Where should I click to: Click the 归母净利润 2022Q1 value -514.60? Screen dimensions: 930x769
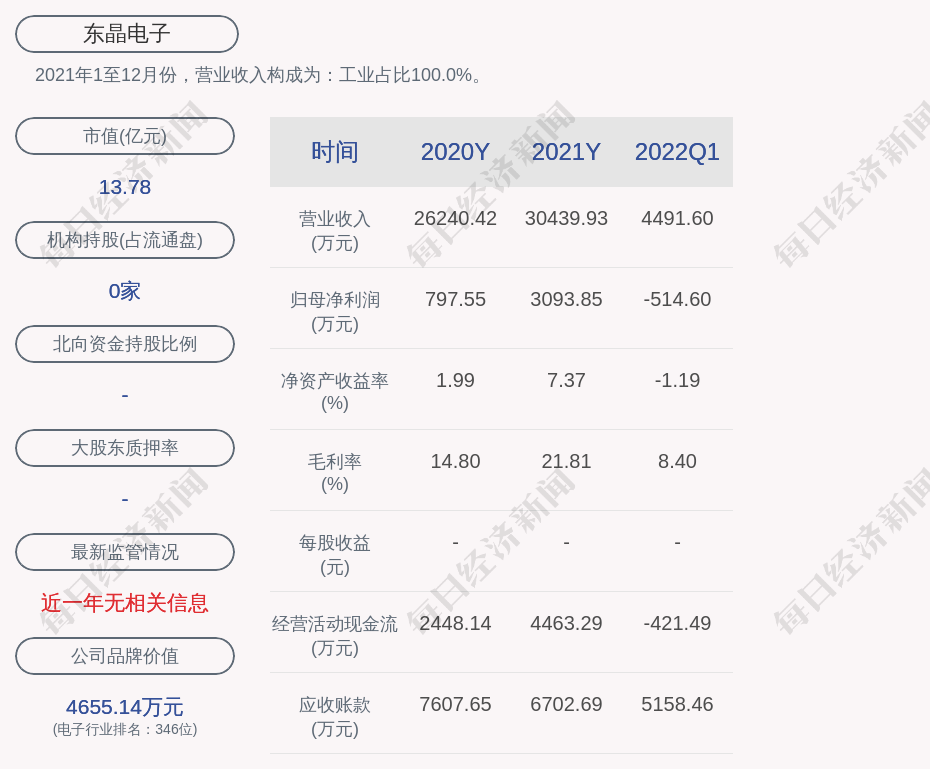(x=677, y=299)
